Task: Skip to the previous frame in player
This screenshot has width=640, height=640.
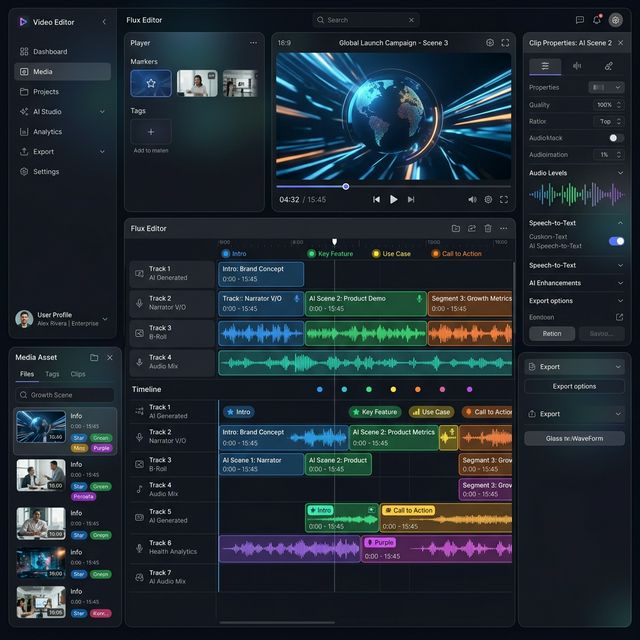Action: click(377, 199)
